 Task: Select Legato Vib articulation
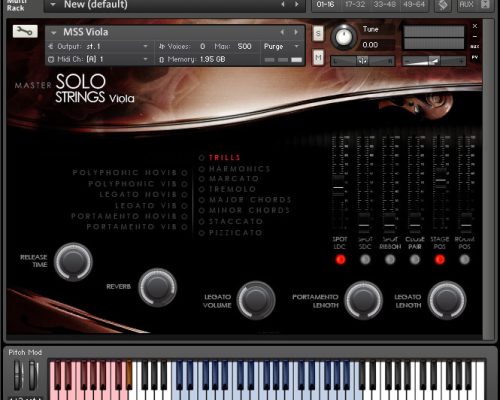click(x=151, y=206)
